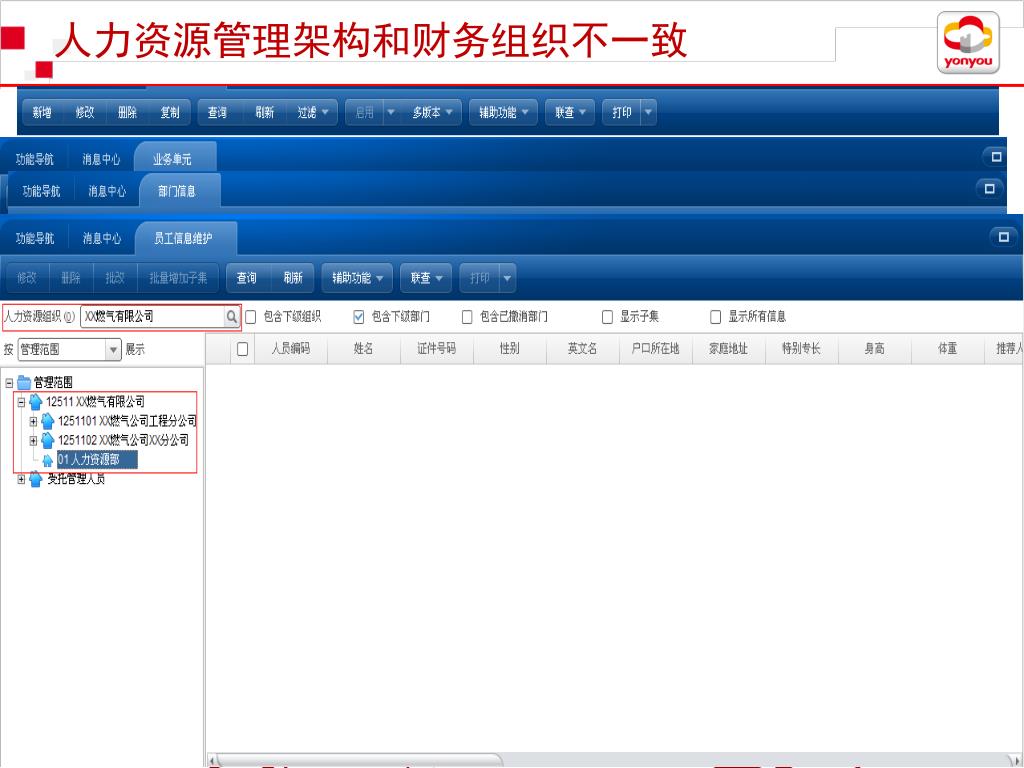Click the 批改 button
Screen dimensions: 1024x768
tap(115, 278)
